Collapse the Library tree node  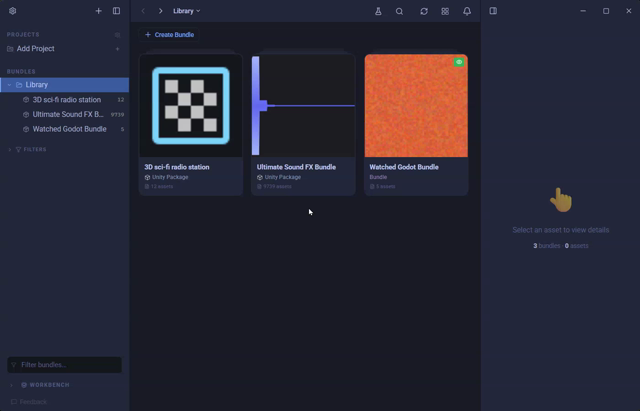pos(9,85)
